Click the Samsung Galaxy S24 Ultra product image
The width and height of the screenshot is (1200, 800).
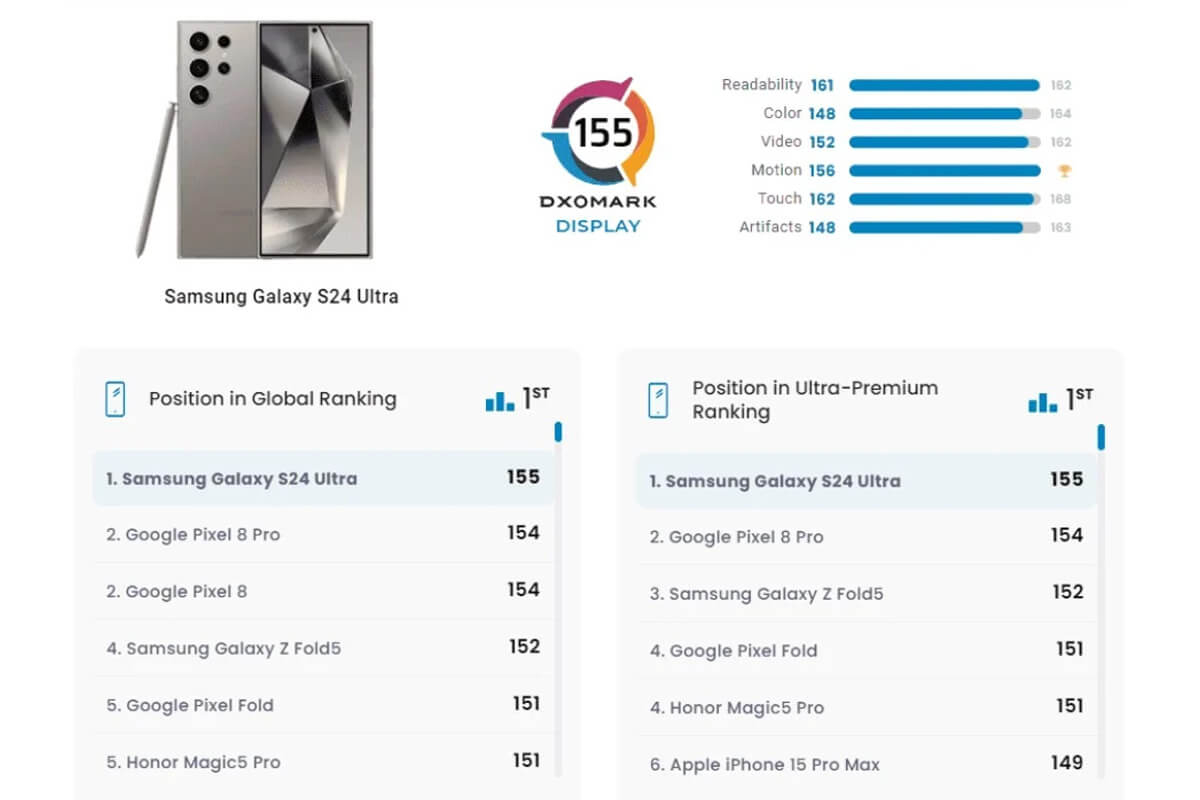tap(254, 140)
